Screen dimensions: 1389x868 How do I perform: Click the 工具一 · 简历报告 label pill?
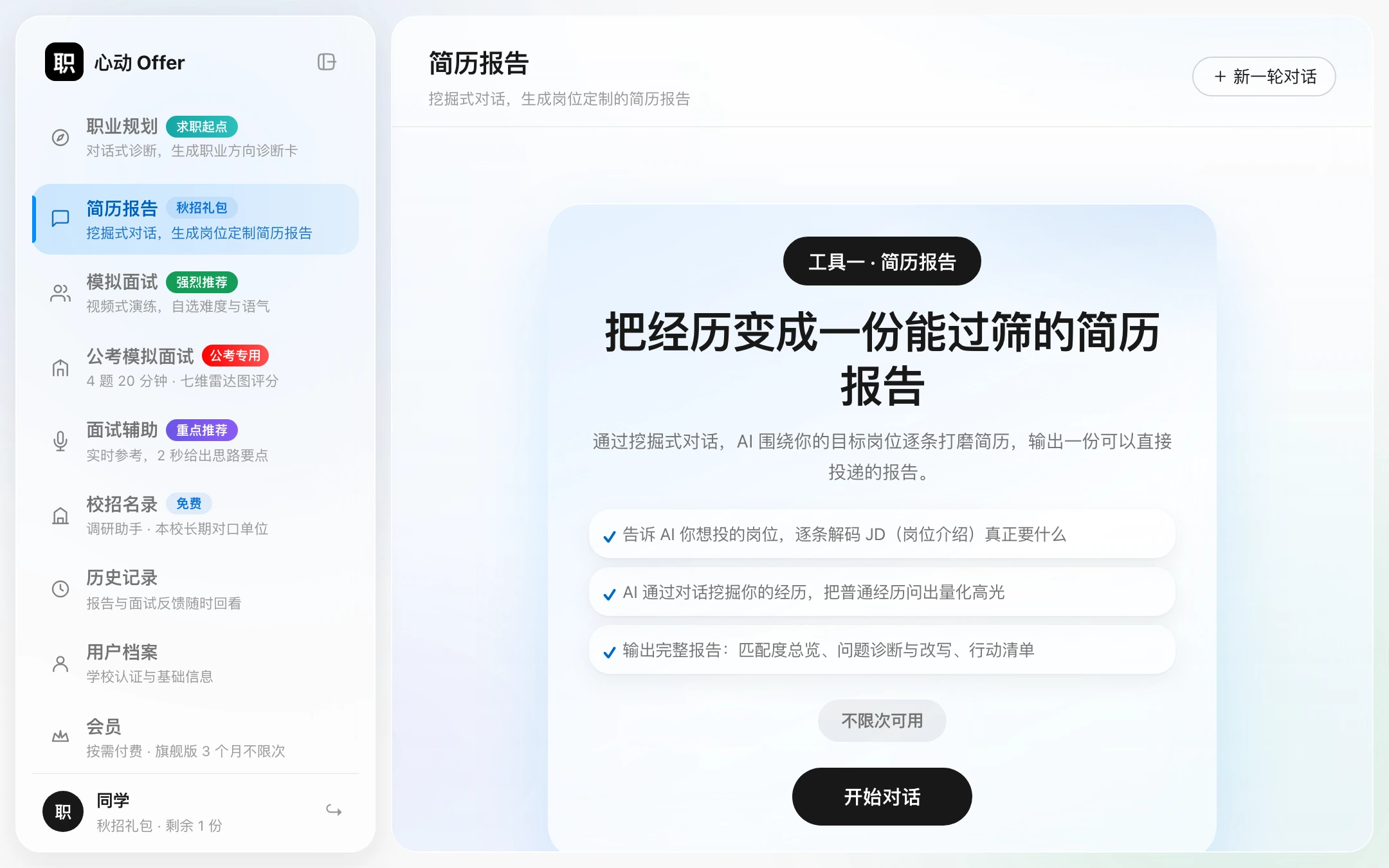882,261
